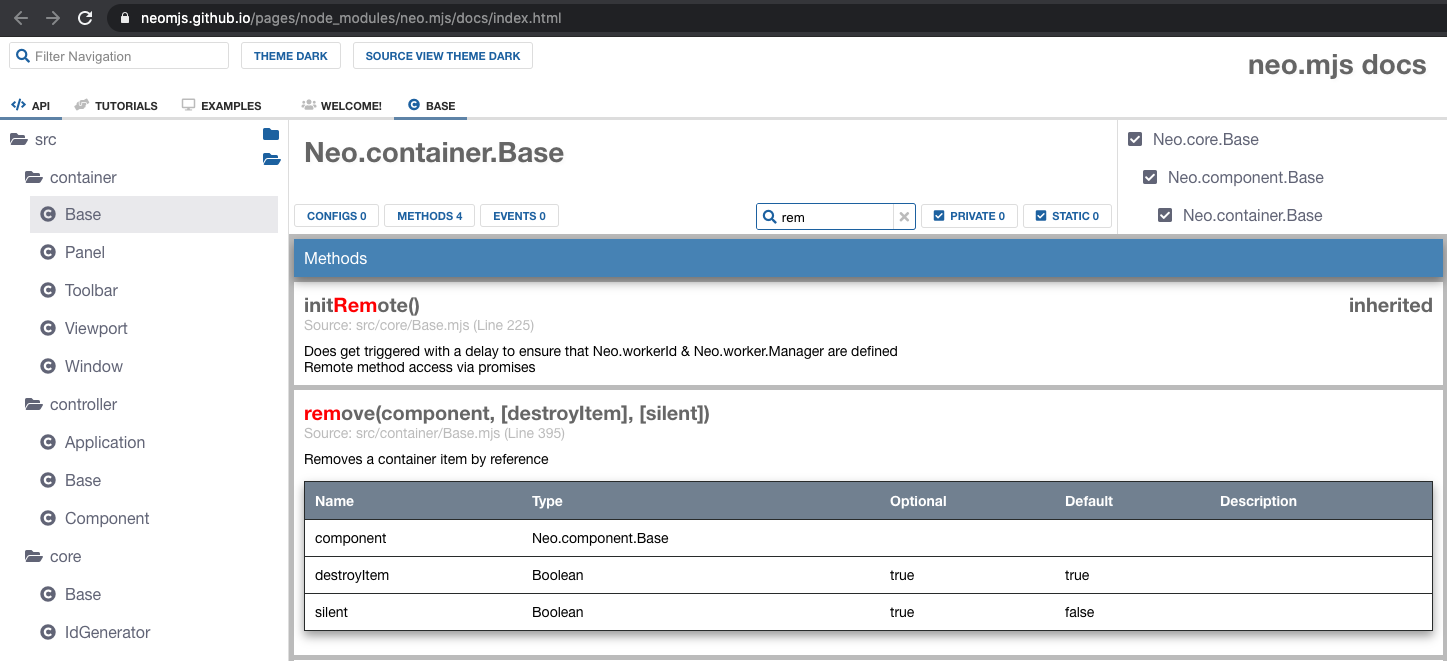The height and width of the screenshot is (661, 1447).
Task: Click the IdGenerator class icon
Action: (46, 632)
